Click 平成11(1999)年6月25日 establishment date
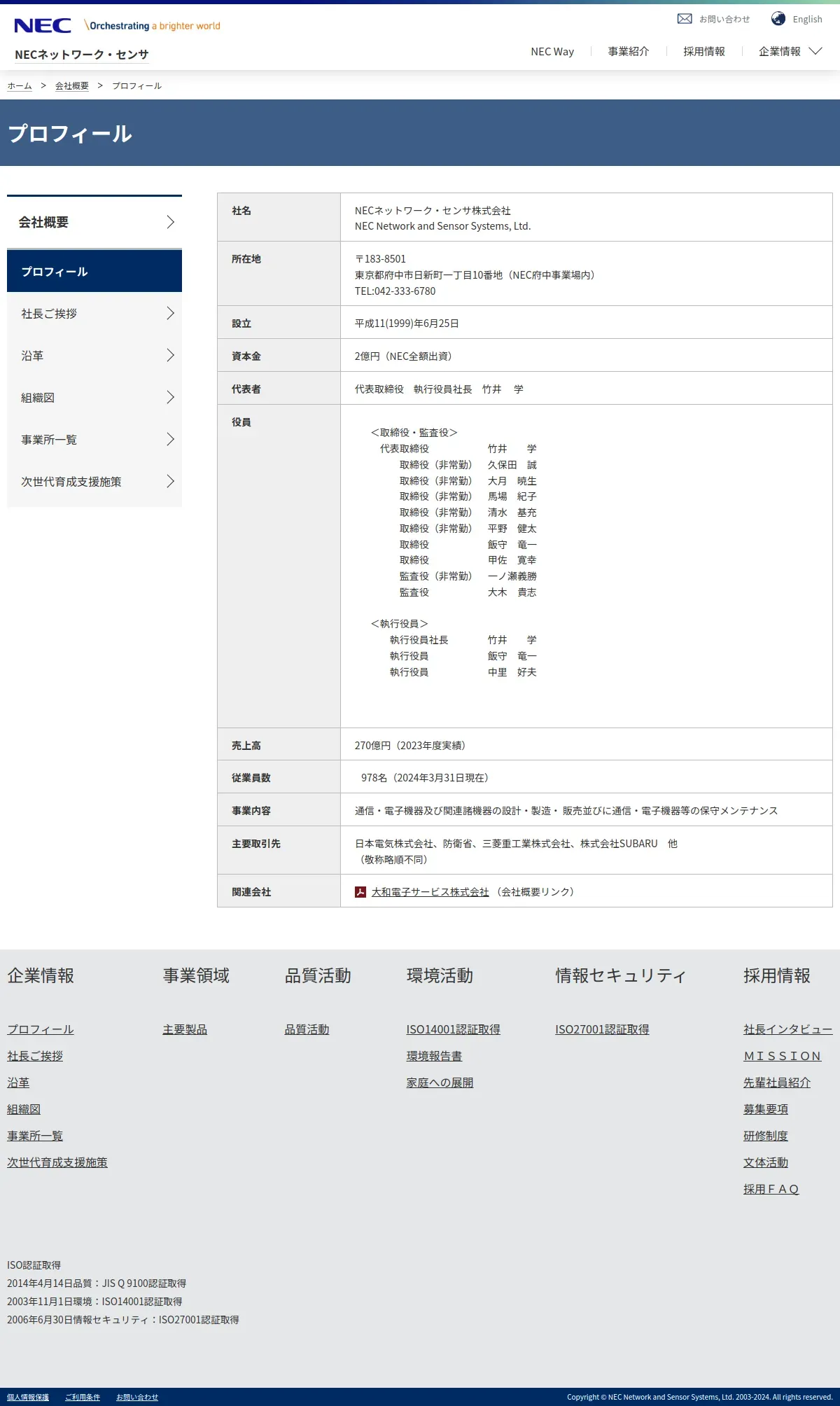 pyautogui.click(x=407, y=323)
